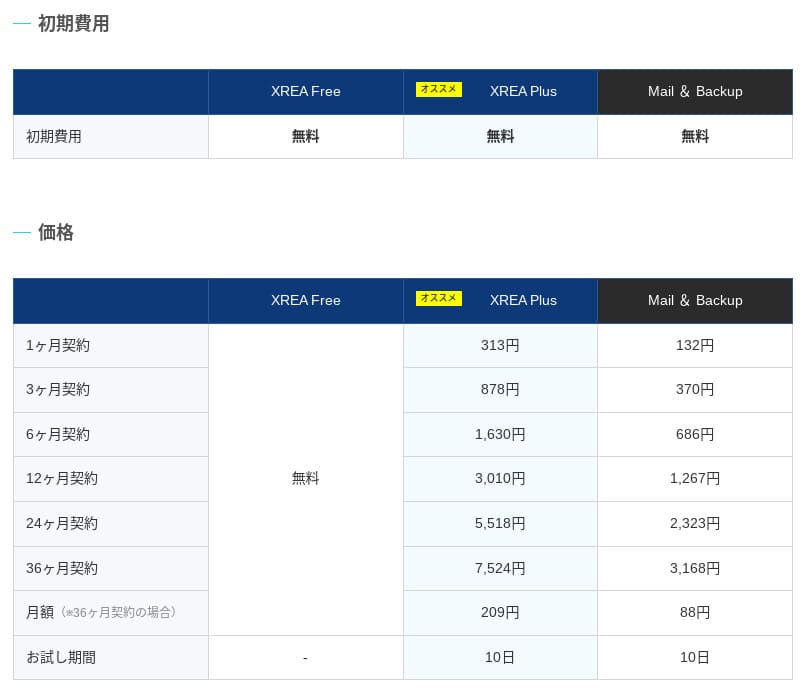Select the 24ヶ月契約 row label
This screenshot has height=692, width=806.
coord(62,523)
